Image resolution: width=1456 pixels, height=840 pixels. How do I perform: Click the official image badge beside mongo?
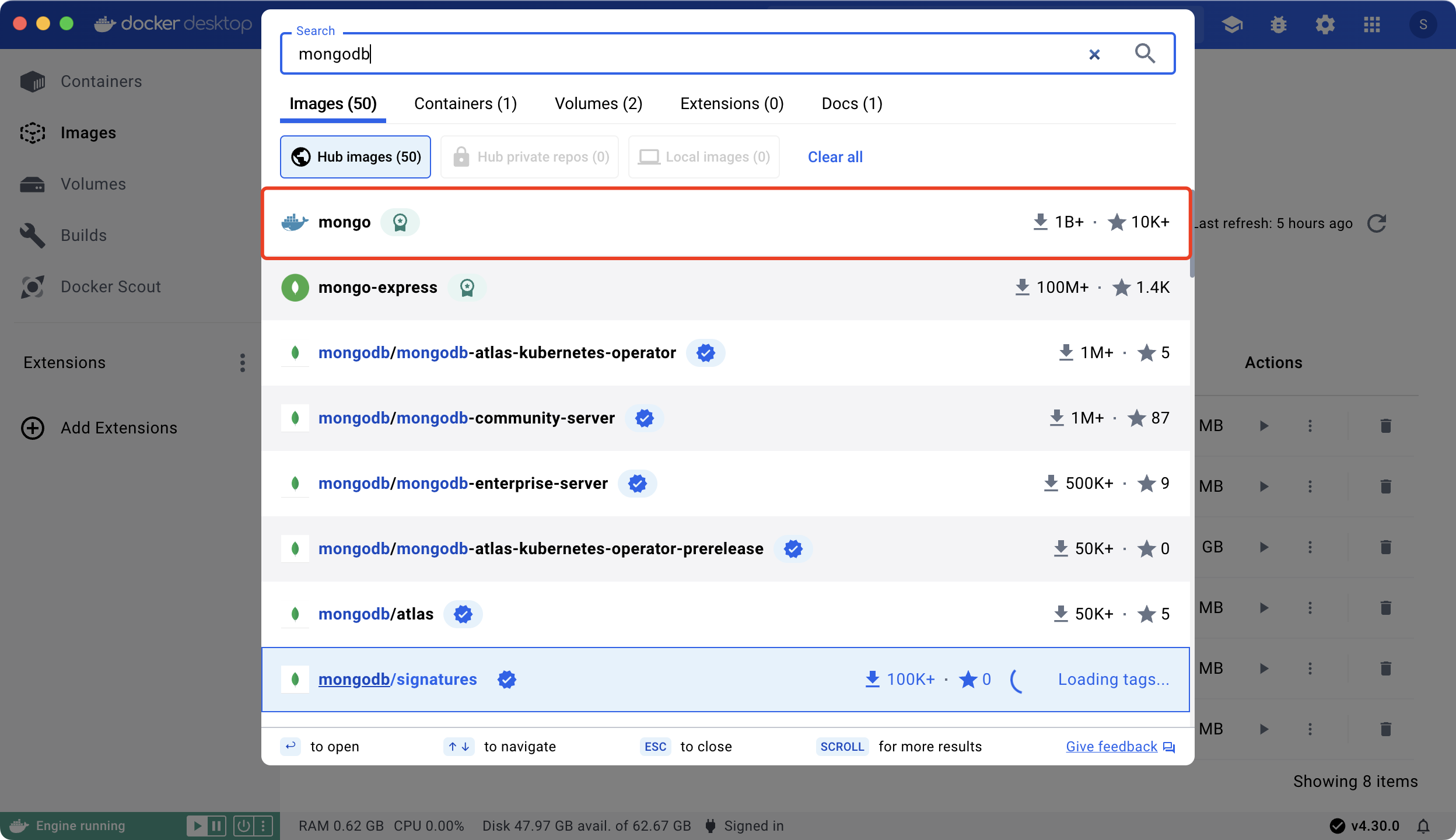pos(400,222)
